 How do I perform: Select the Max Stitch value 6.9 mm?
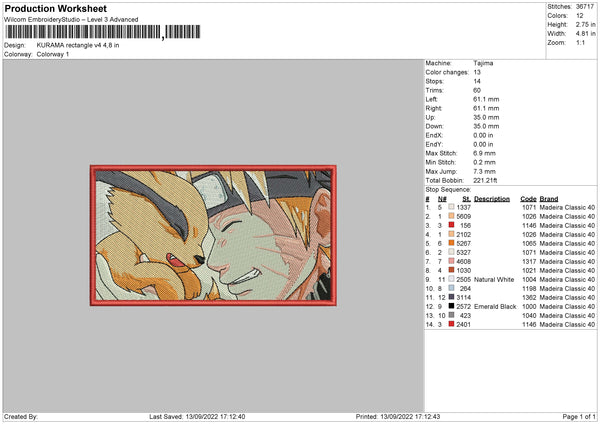click(484, 153)
